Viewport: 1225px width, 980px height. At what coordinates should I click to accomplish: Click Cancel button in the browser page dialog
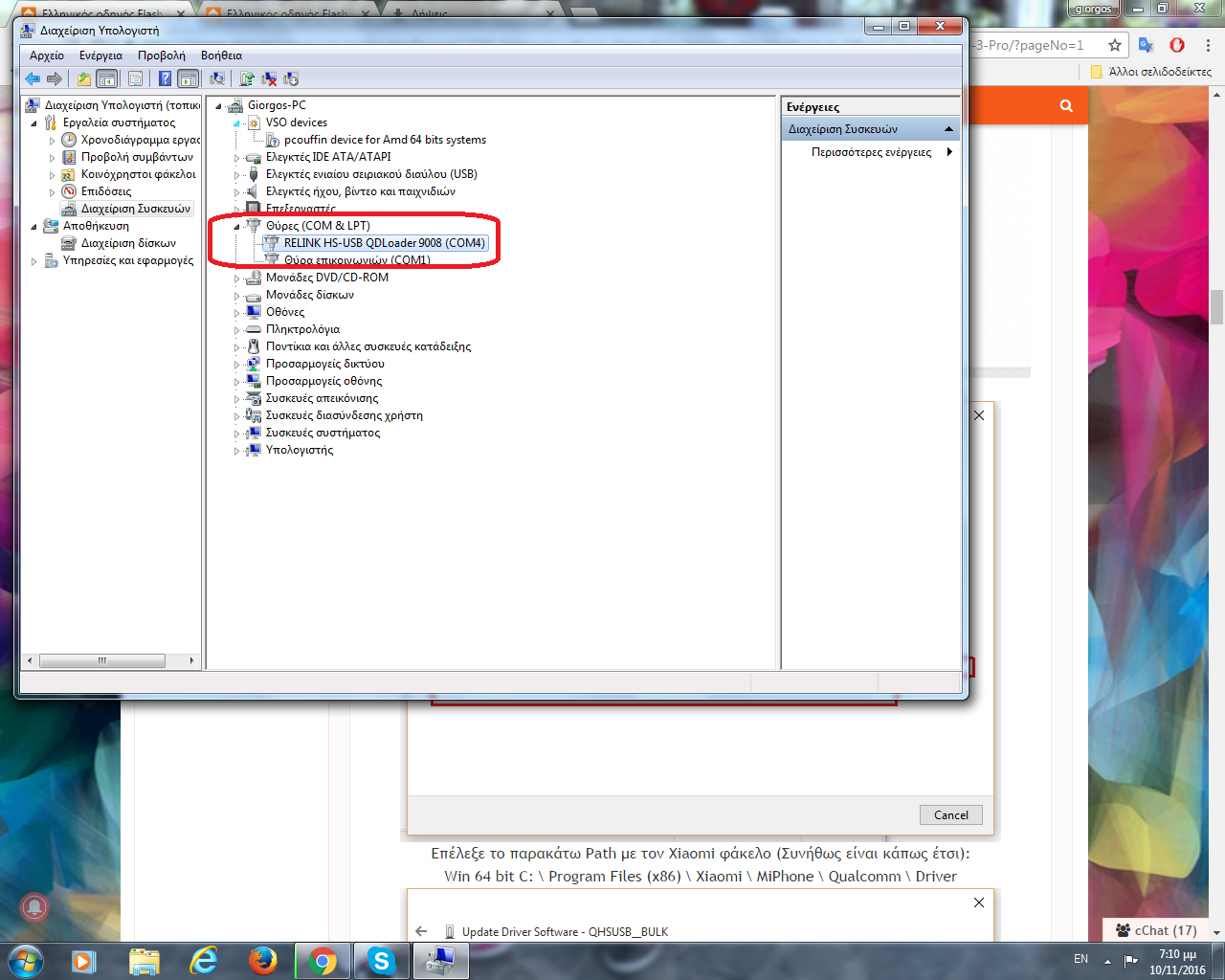tap(951, 815)
